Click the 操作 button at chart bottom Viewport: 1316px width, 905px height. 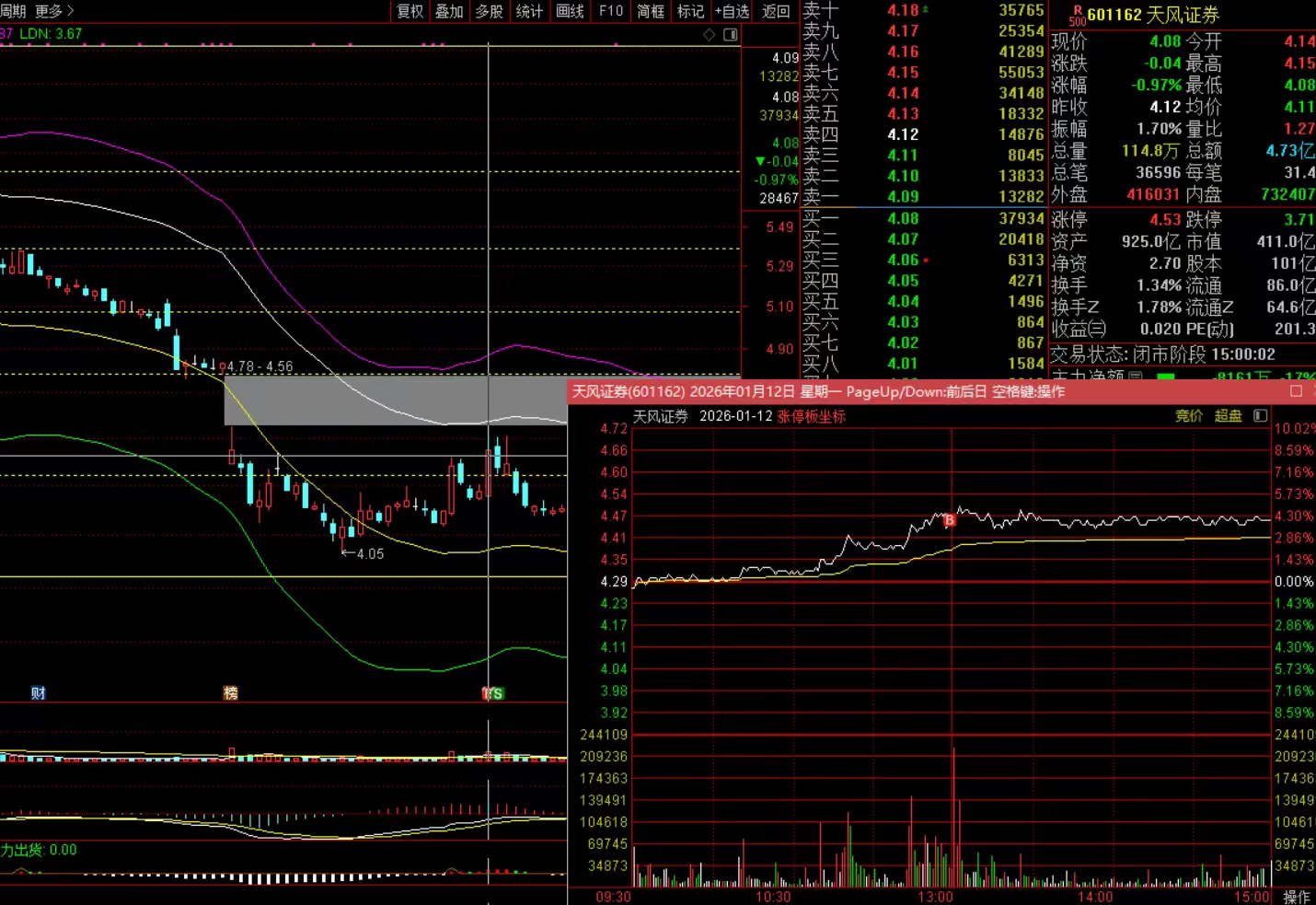(1297, 897)
